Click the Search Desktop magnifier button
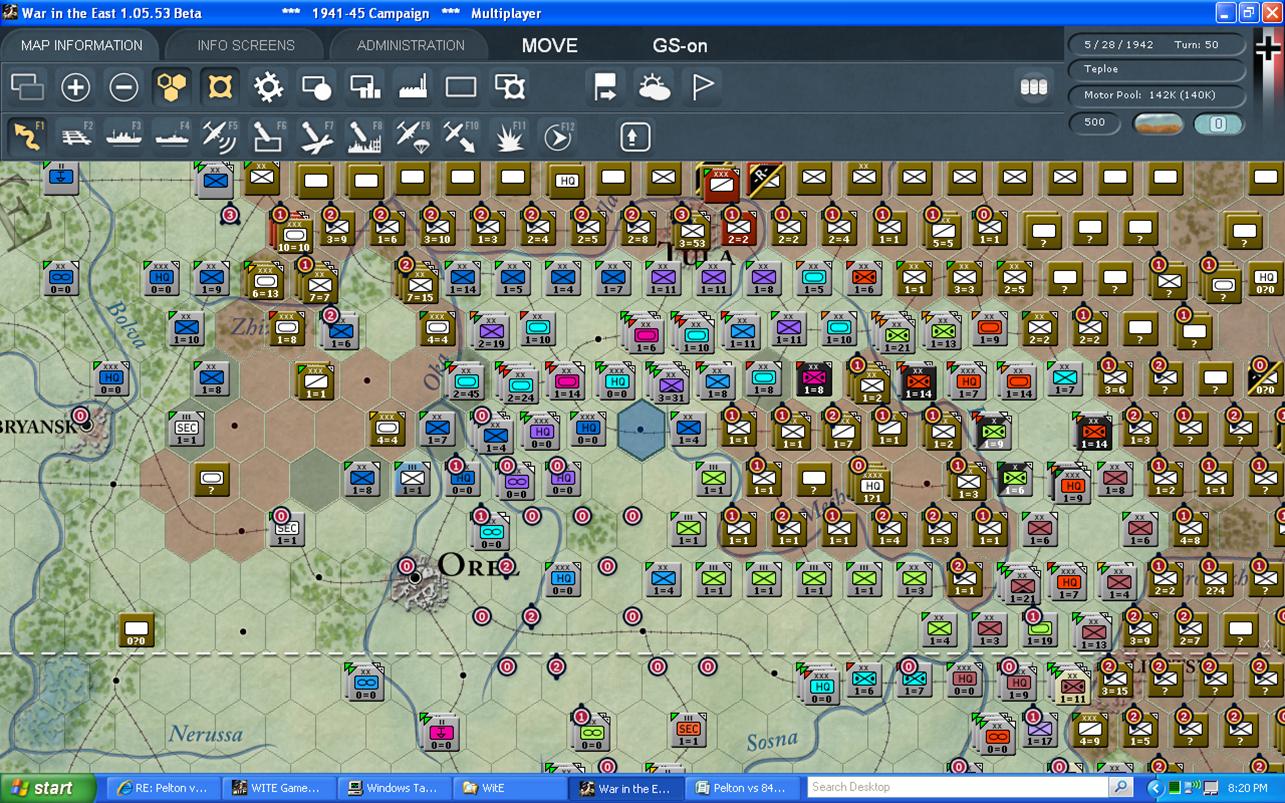The height and width of the screenshot is (803, 1285). point(1121,787)
